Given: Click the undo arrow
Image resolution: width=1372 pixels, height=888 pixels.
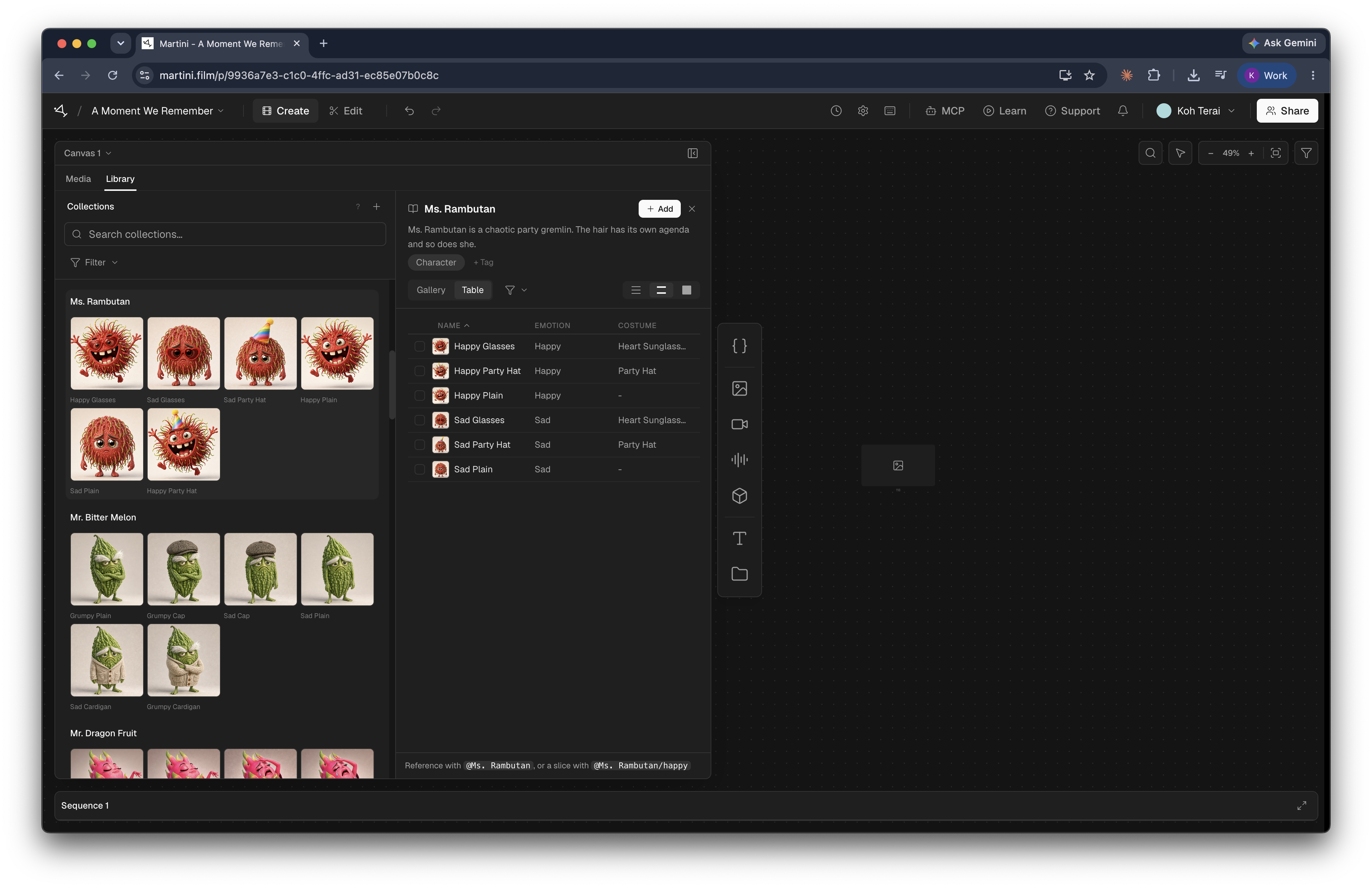Looking at the screenshot, I should pyautogui.click(x=409, y=111).
